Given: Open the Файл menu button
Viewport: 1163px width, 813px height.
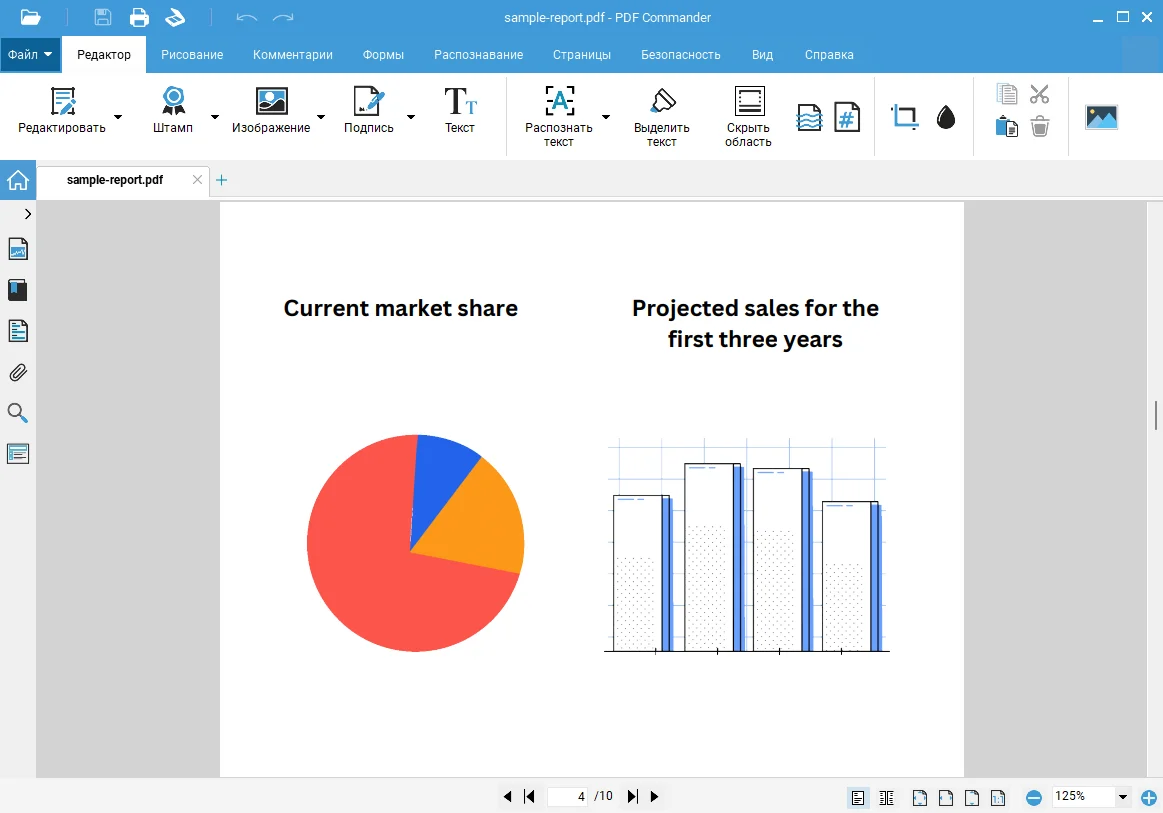Looking at the screenshot, I should [30, 55].
